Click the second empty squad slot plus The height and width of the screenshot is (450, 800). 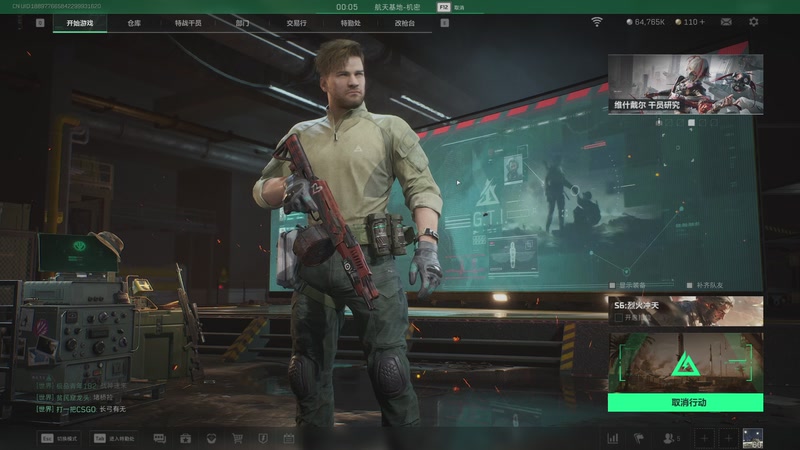729,438
